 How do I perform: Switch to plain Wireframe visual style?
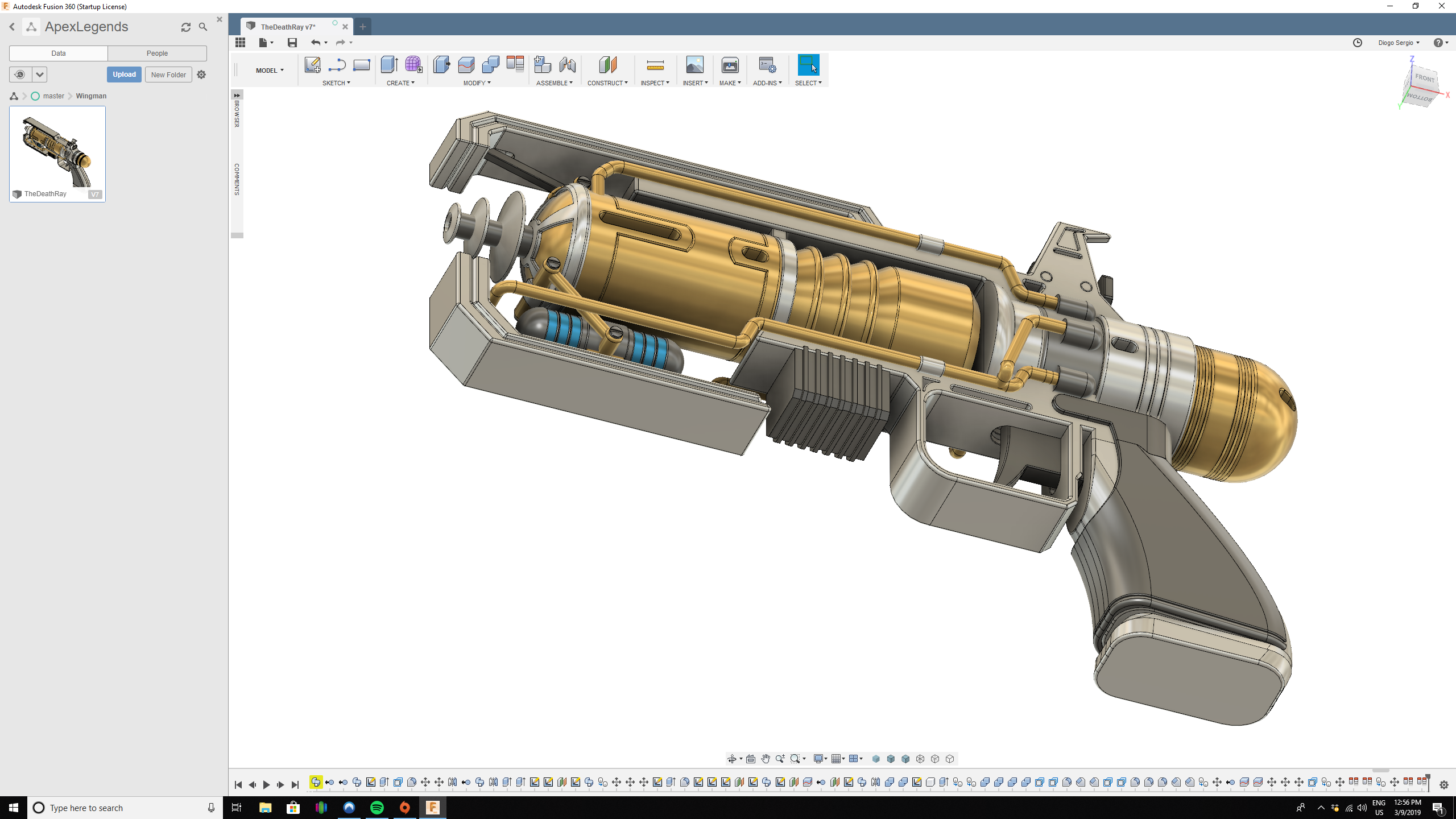[x=920, y=759]
